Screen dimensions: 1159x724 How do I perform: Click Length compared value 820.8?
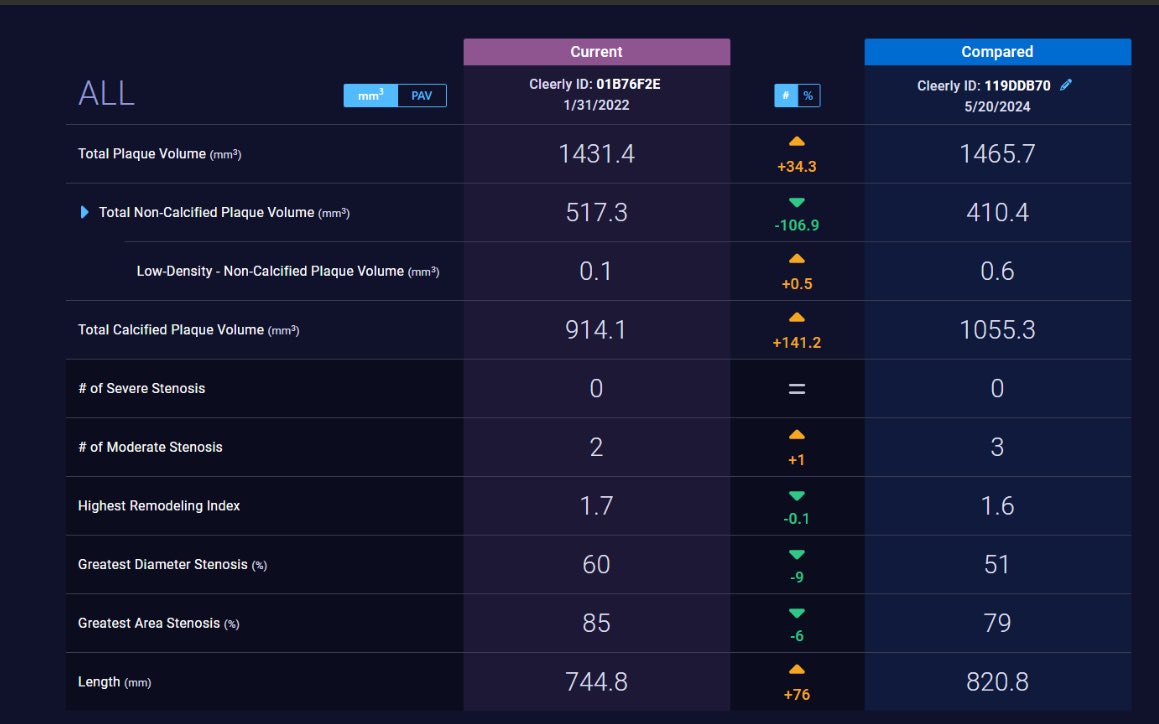(x=997, y=682)
